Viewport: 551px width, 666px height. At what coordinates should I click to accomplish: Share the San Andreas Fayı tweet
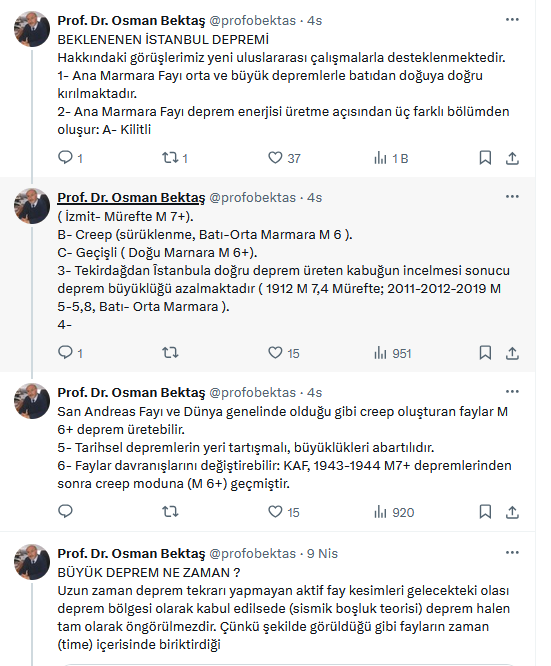[512, 512]
